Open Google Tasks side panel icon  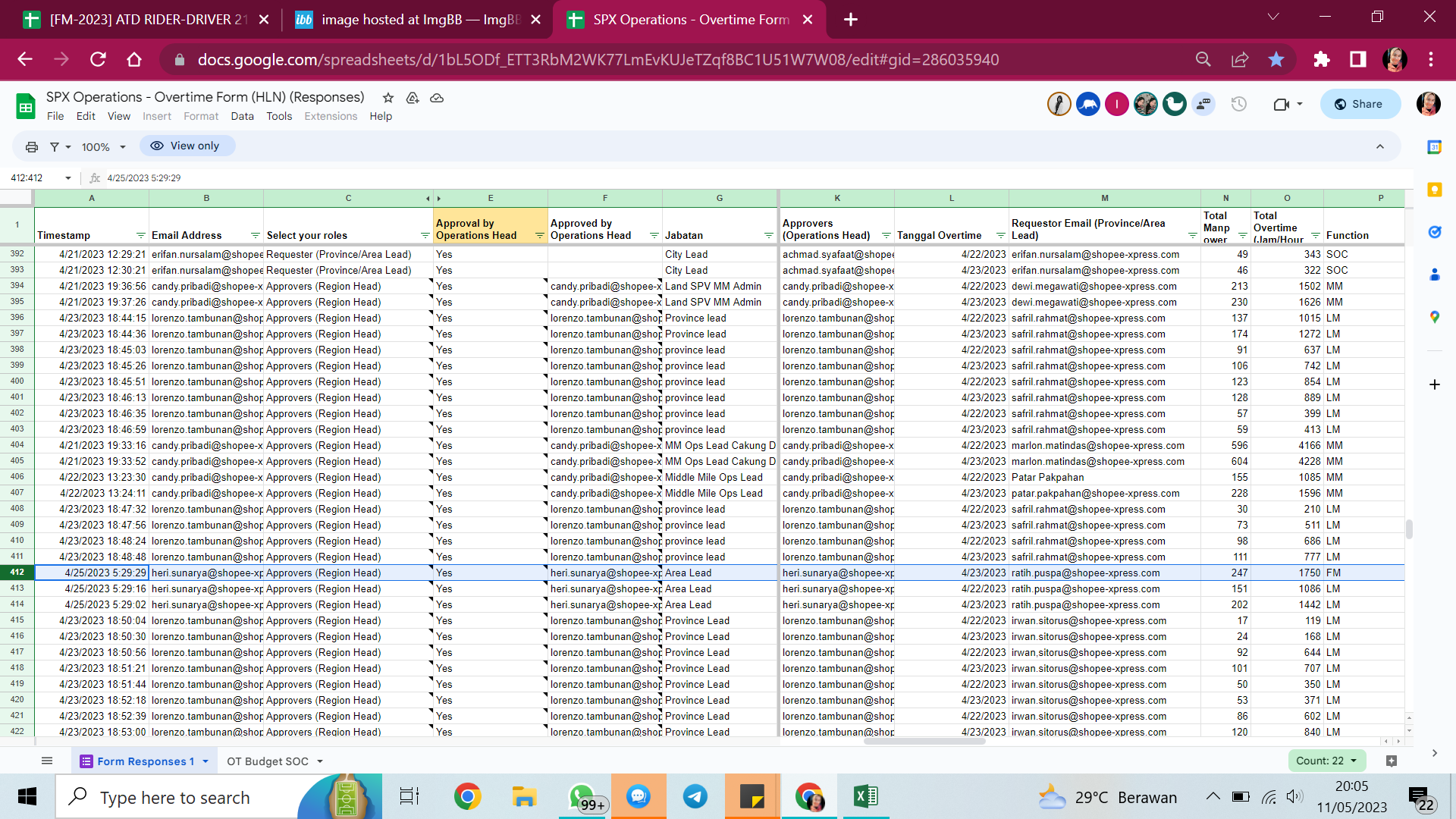pyautogui.click(x=1434, y=232)
